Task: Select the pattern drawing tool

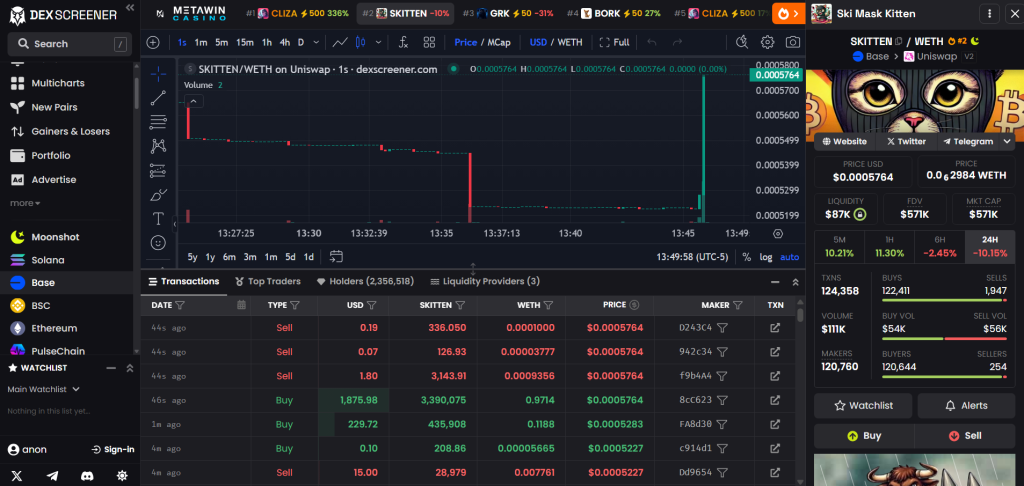Action: [x=158, y=146]
